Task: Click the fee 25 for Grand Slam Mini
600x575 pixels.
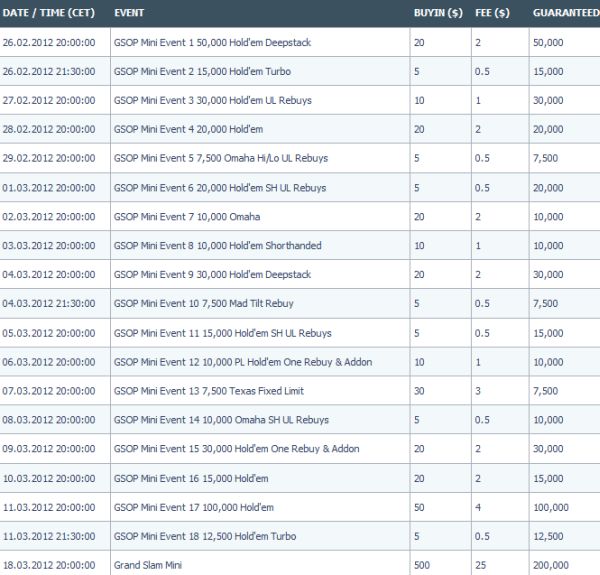Action: coord(481,565)
